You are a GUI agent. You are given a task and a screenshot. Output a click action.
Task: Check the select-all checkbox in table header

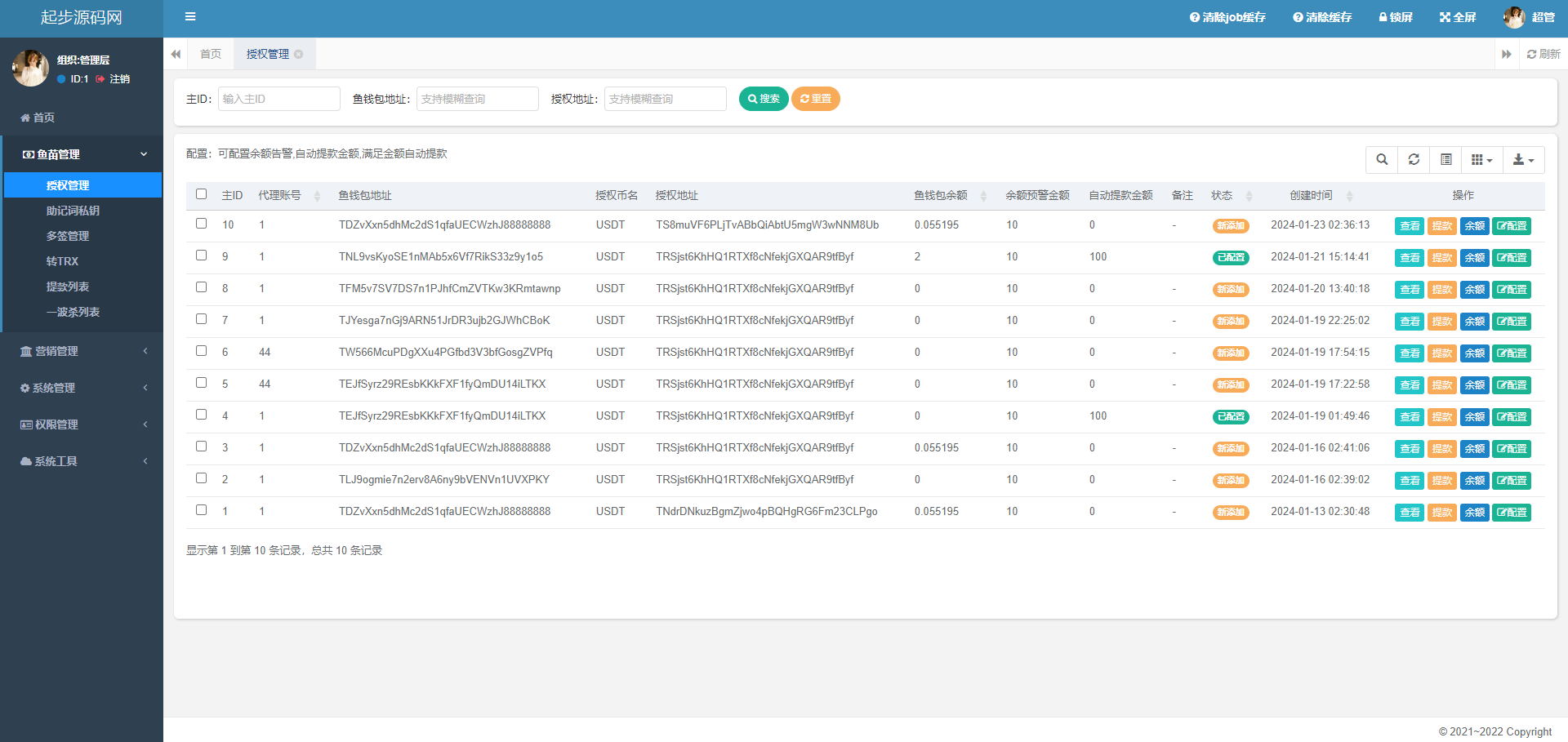202,194
